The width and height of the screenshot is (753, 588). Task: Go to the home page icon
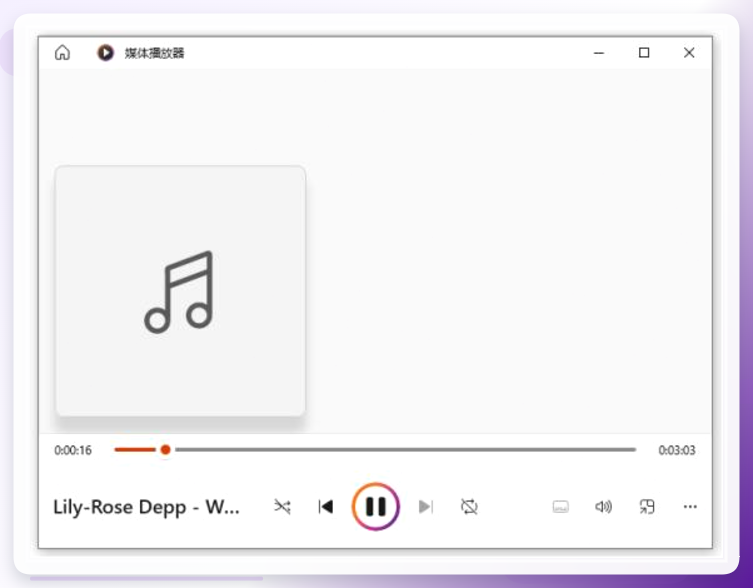(x=62, y=52)
